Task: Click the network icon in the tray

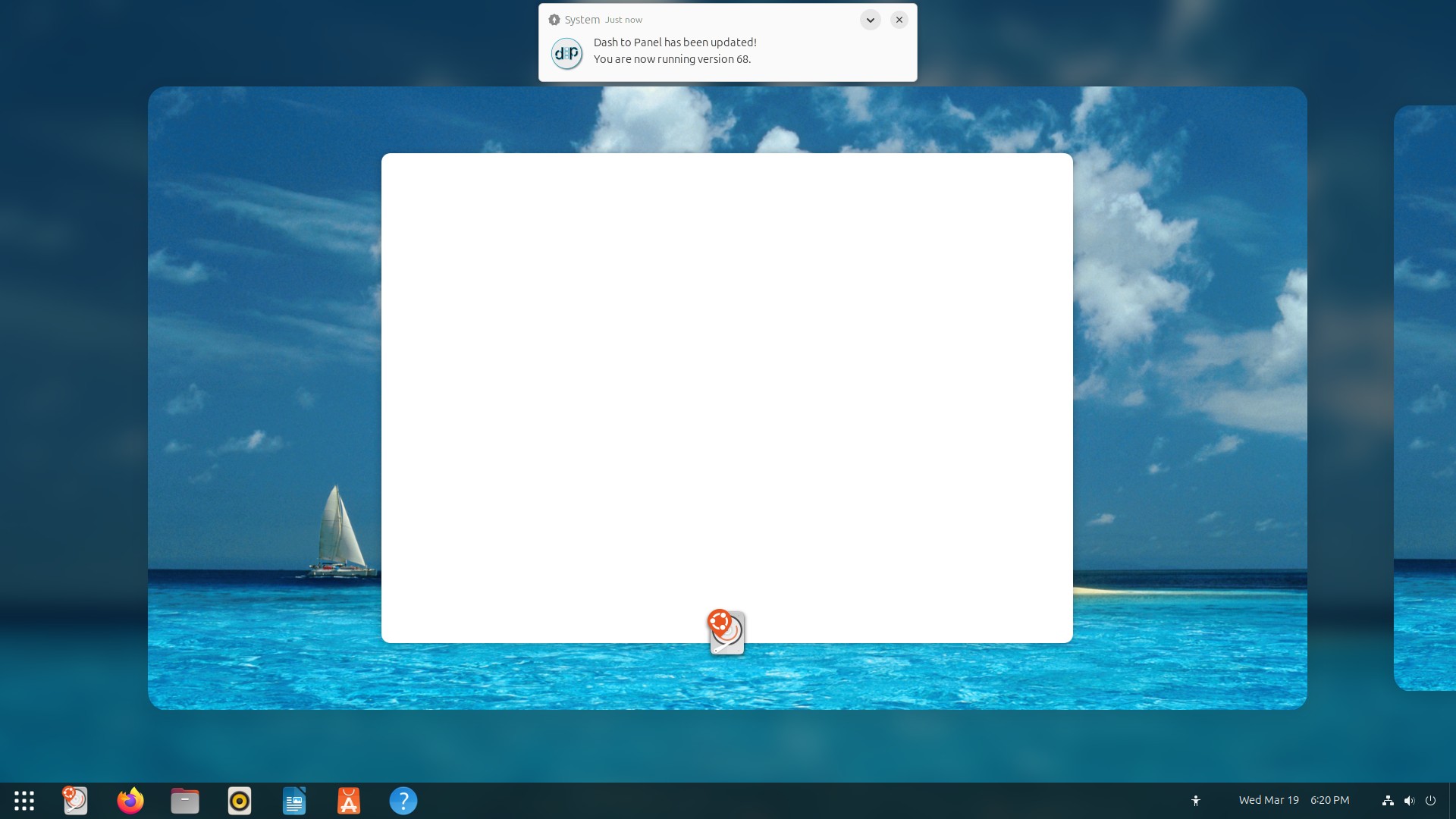Action: [x=1387, y=800]
